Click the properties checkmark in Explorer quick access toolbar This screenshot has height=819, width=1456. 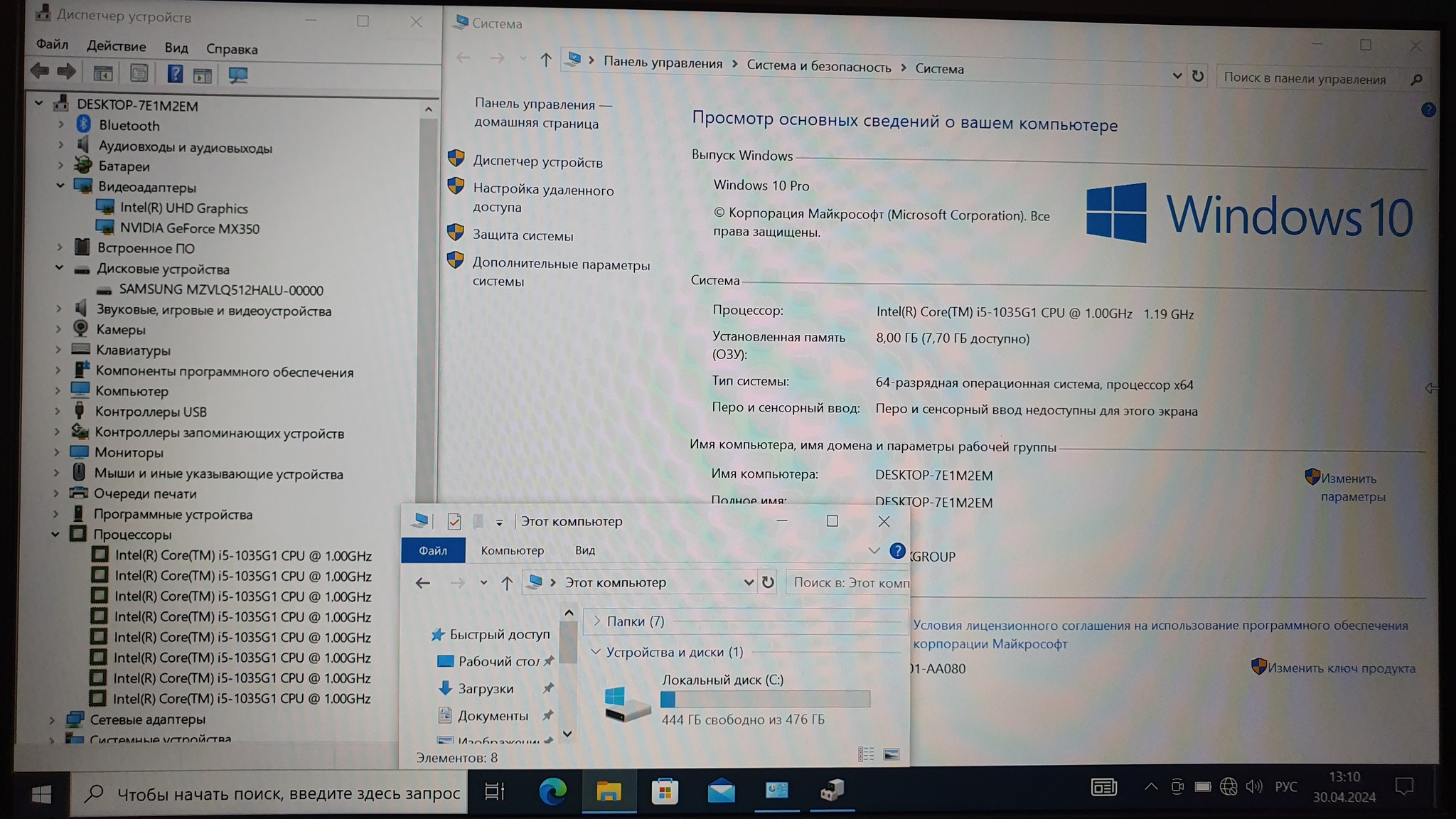454,522
